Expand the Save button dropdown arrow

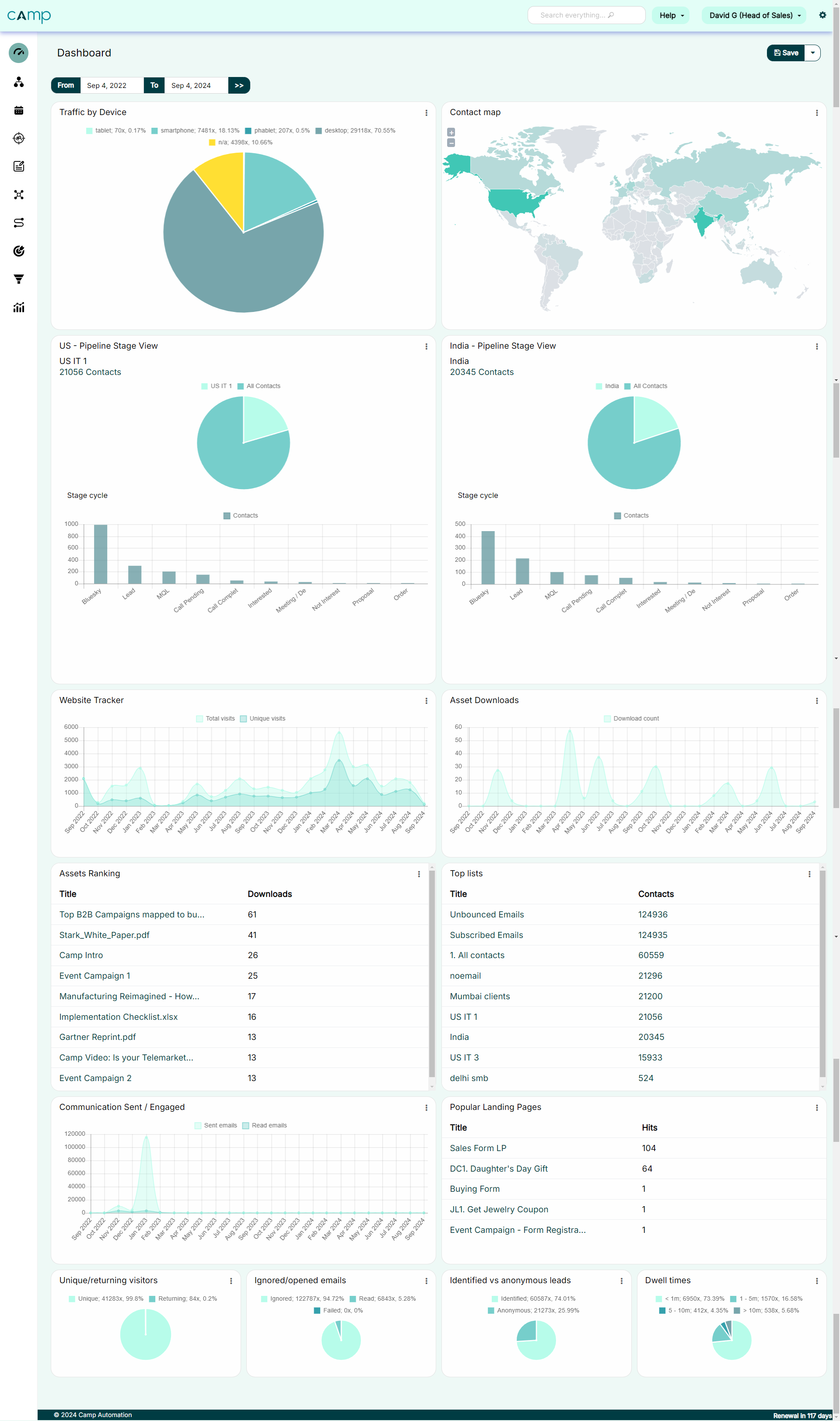[813, 53]
